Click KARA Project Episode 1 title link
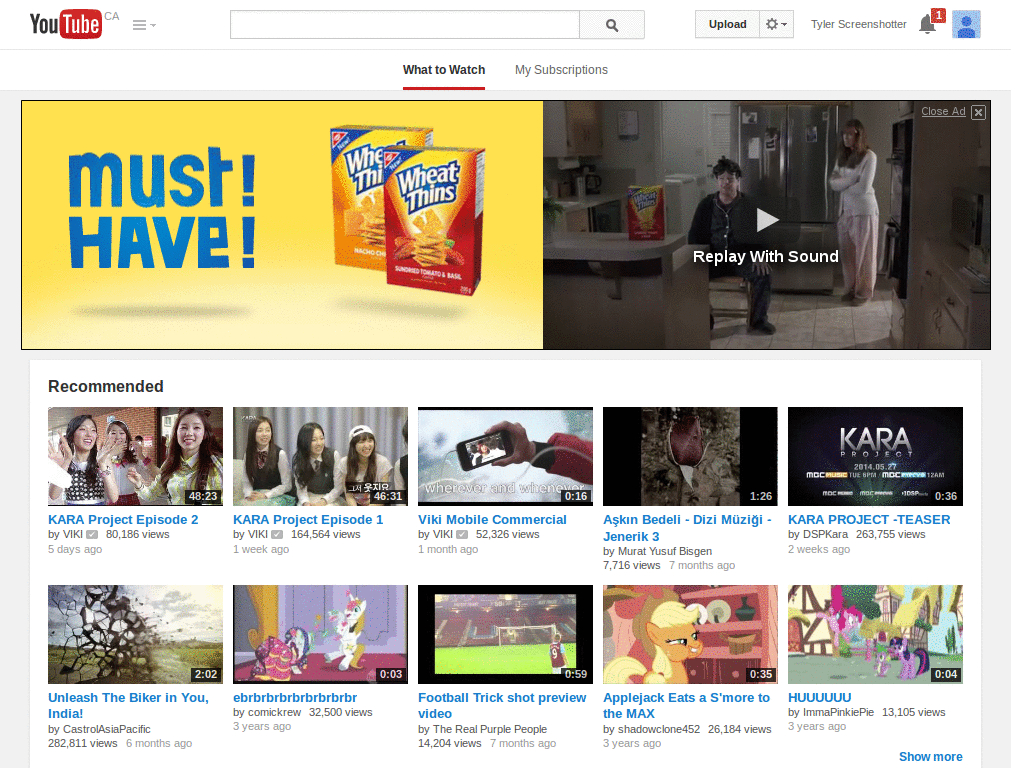The image size is (1024, 768). [x=308, y=520]
